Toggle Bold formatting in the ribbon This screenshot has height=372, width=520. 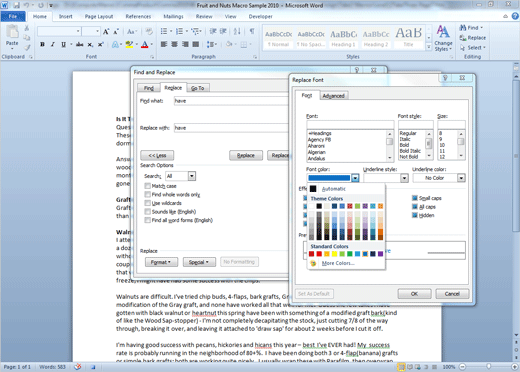coord(42,44)
